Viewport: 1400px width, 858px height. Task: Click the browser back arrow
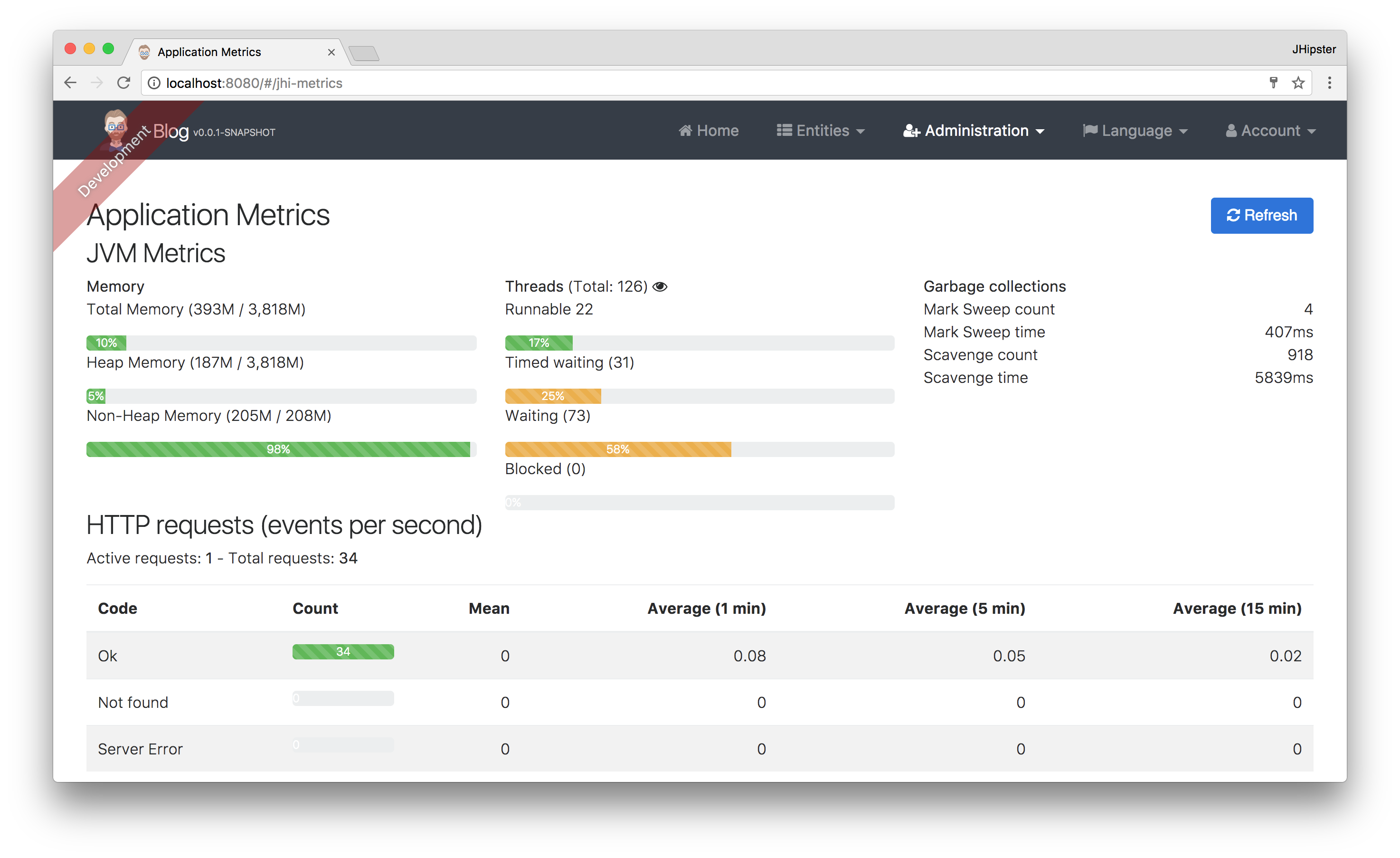(x=70, y=83)
